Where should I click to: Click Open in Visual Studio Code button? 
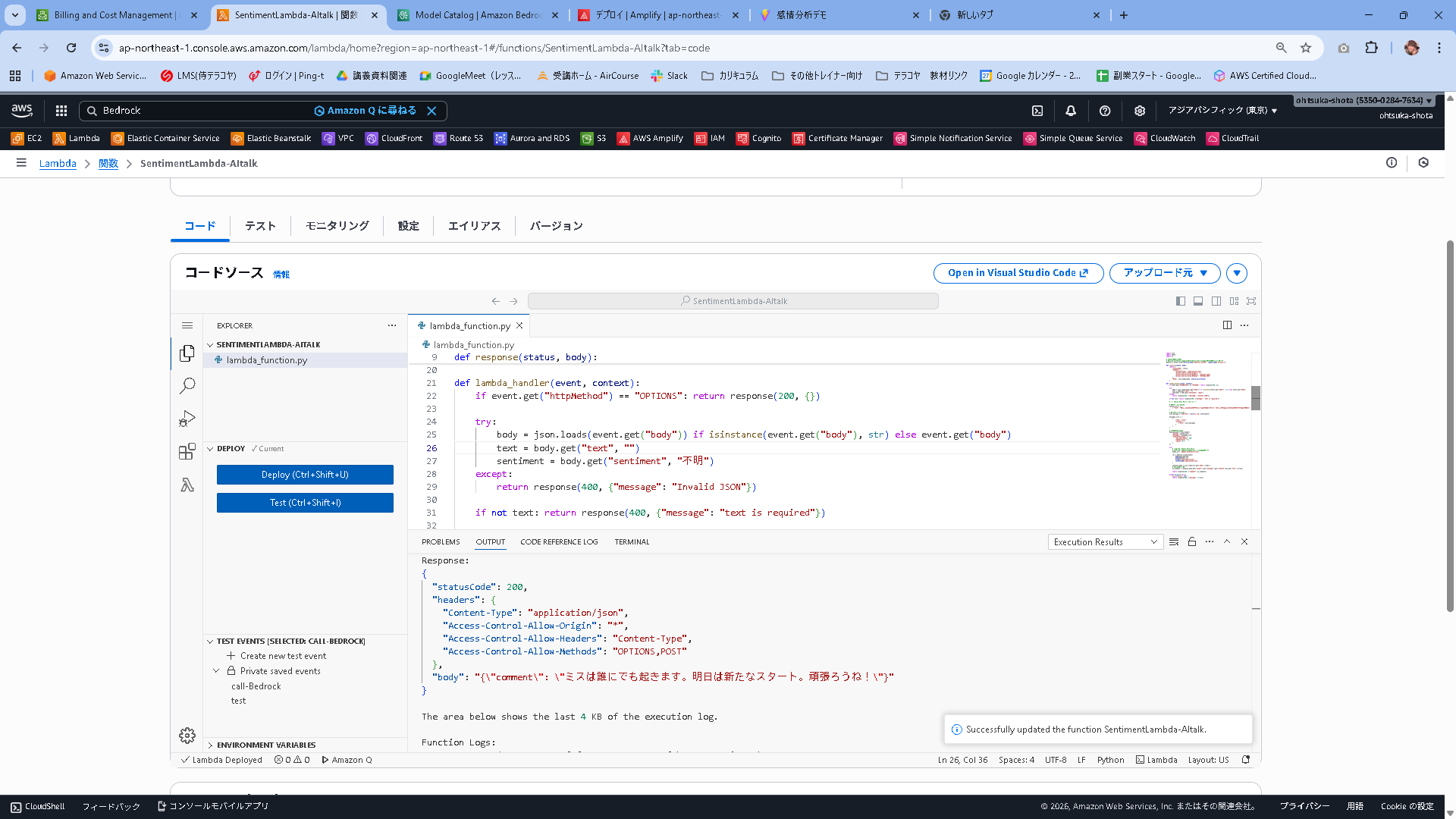(x=1018, y=273)
